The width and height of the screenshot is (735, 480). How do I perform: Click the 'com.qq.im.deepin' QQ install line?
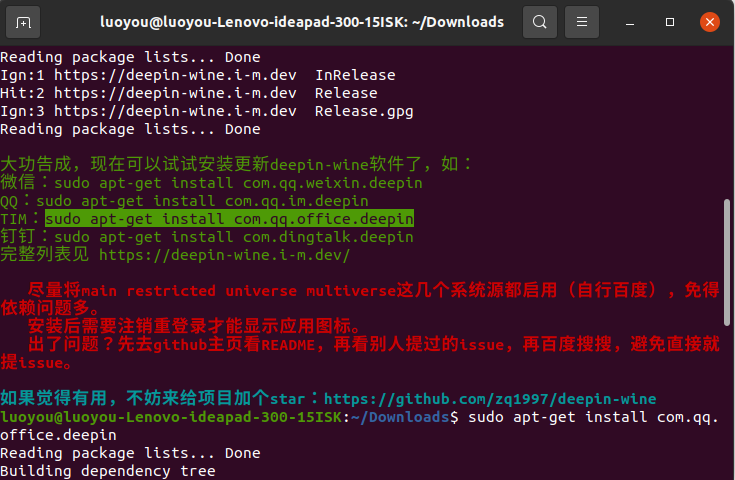click(x=184, y=201)
